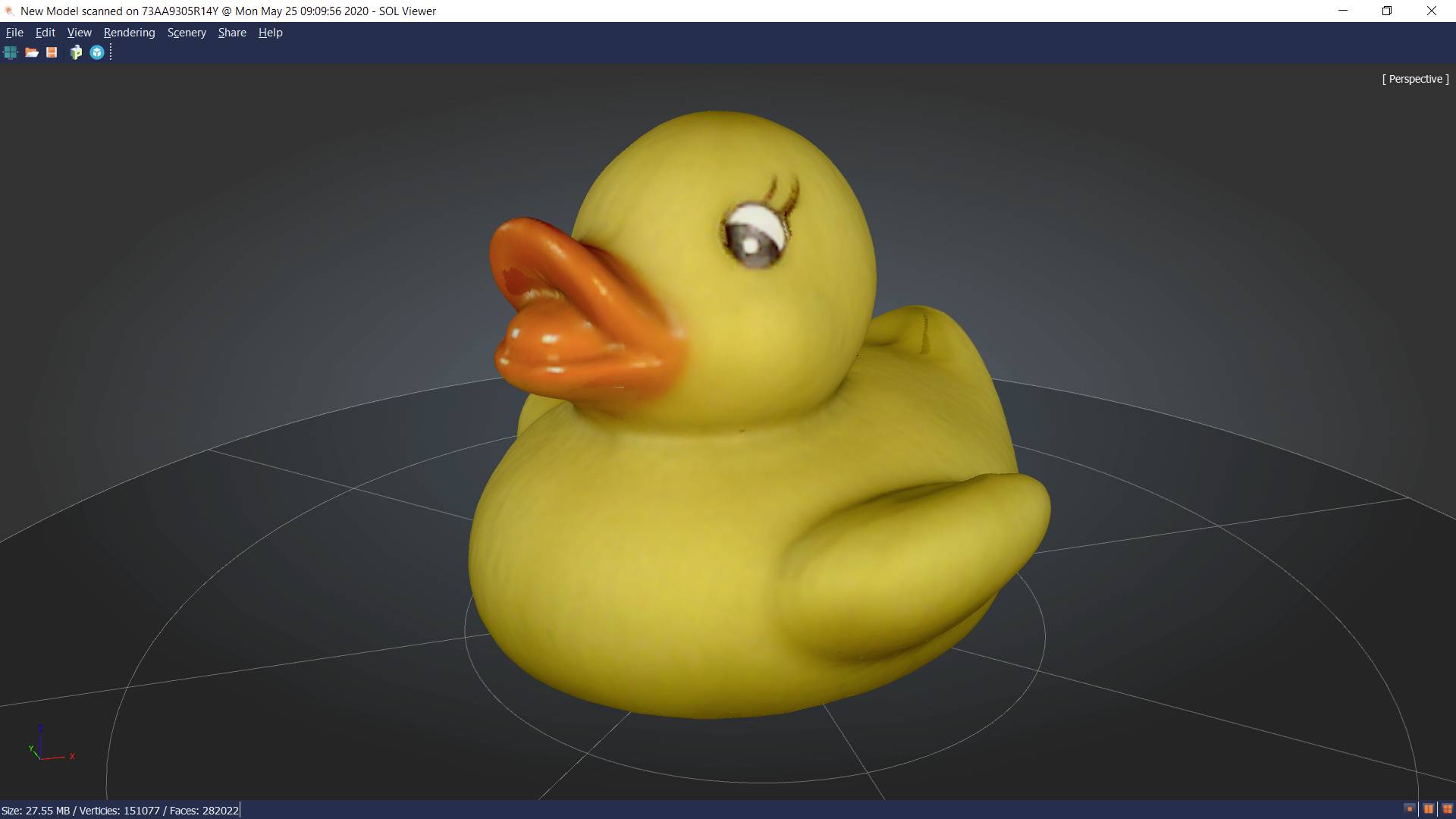Image resolution: width=1456 pixels, height=819 pixels.
Task: Start a new scan with the grid icon
Action: [x=10, y=52]
